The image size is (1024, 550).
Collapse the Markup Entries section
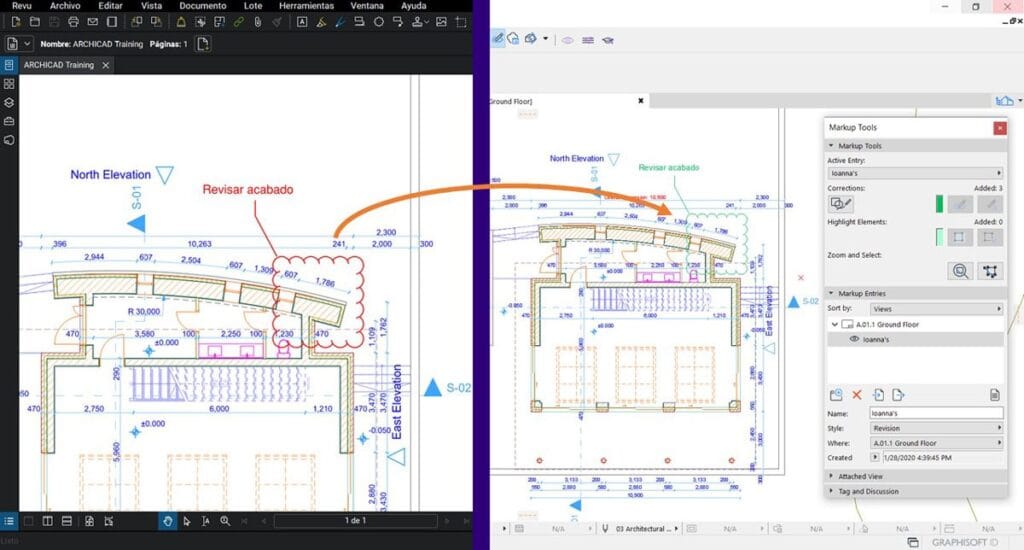(x=831, y=293)
